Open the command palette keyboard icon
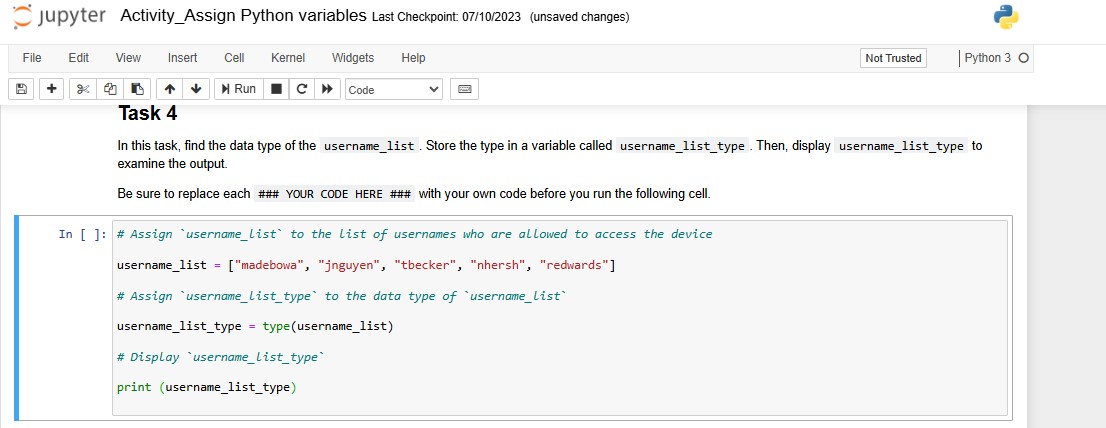The width and height of the screenshot is (1106, 428). (x=464, y=90)
